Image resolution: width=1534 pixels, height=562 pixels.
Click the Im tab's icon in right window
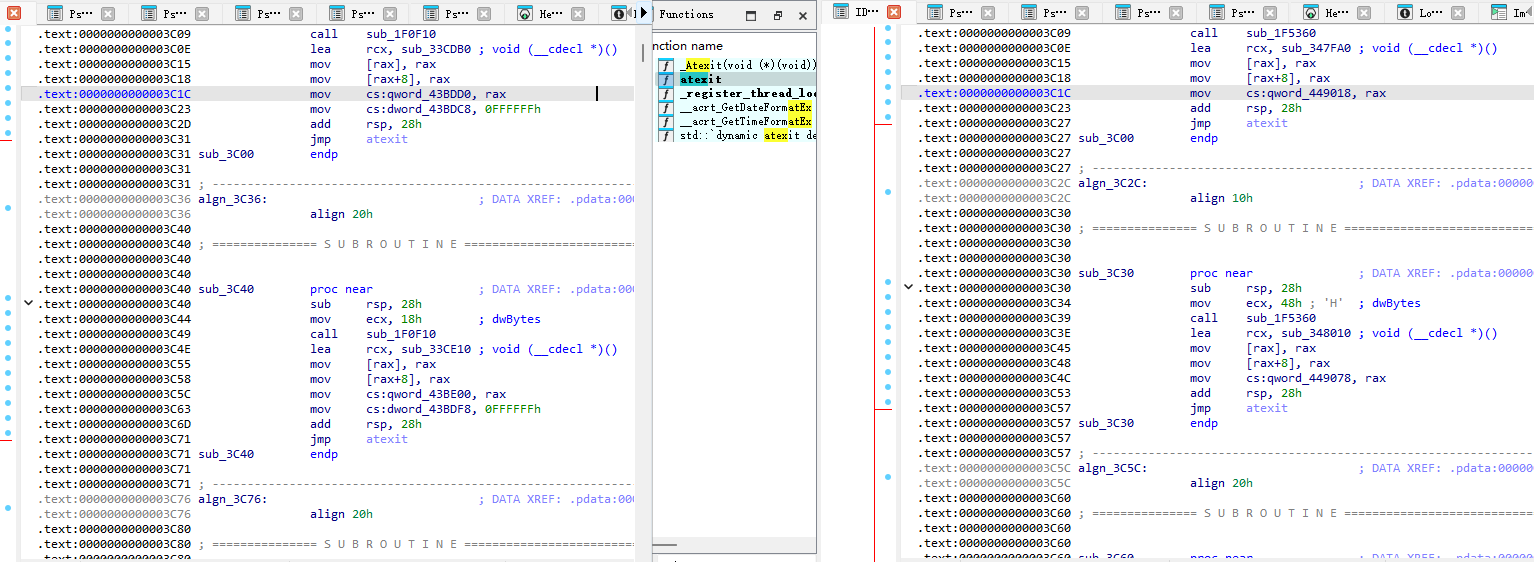[1498, 14]
